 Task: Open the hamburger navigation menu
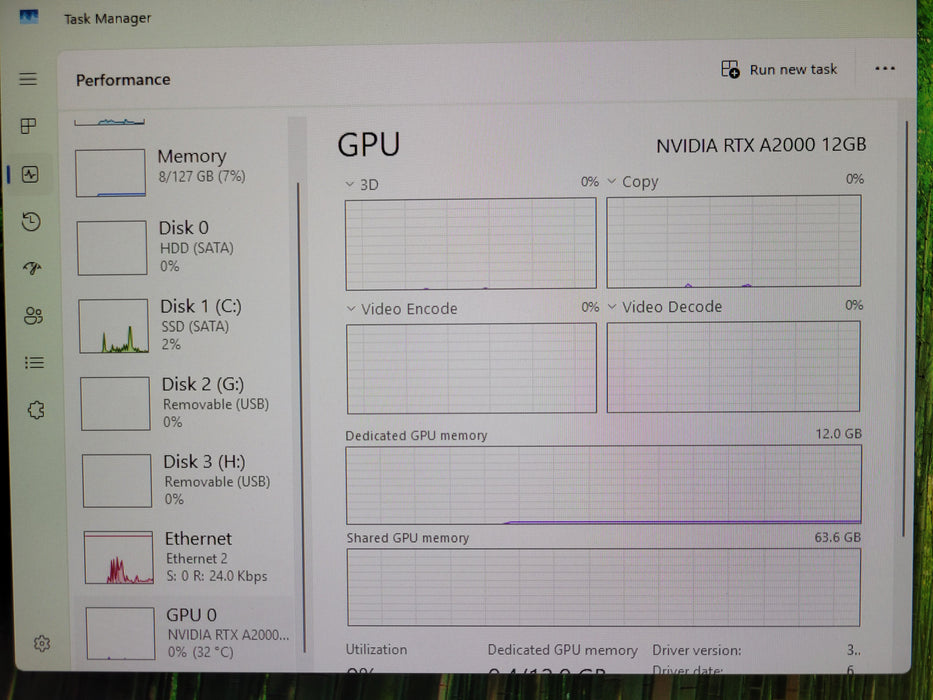point(28,79)
